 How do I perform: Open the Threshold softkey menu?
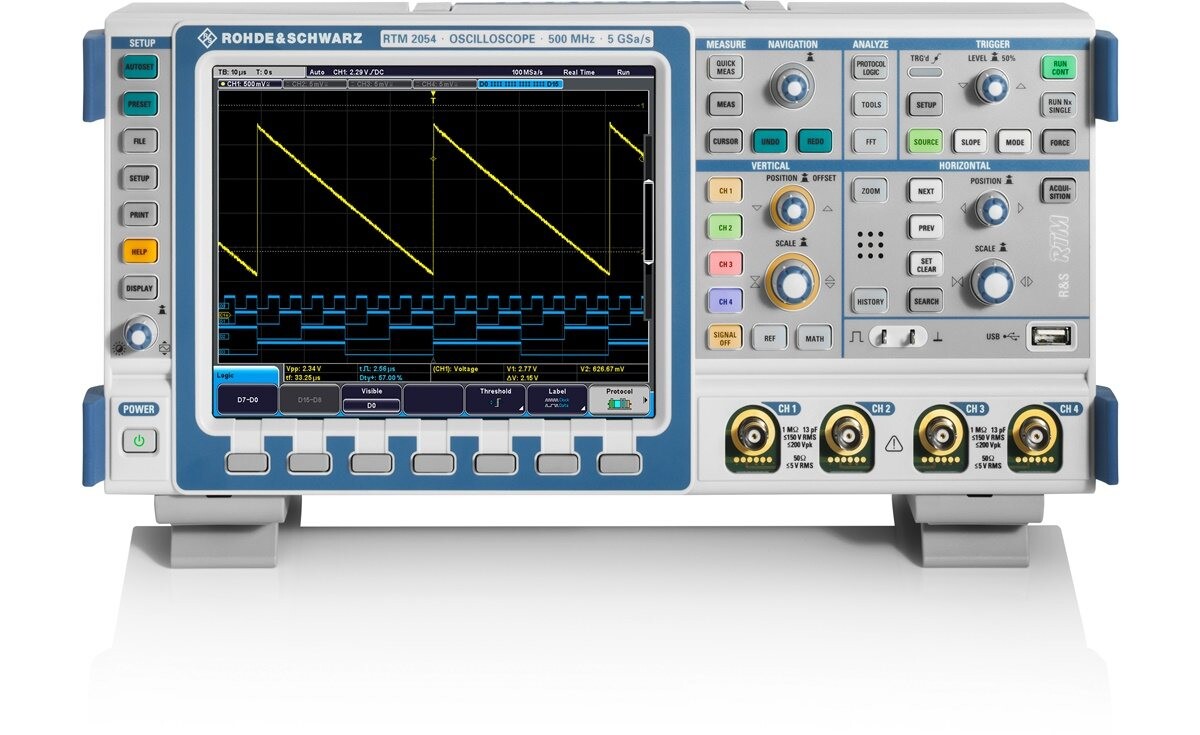coord(495,399)
